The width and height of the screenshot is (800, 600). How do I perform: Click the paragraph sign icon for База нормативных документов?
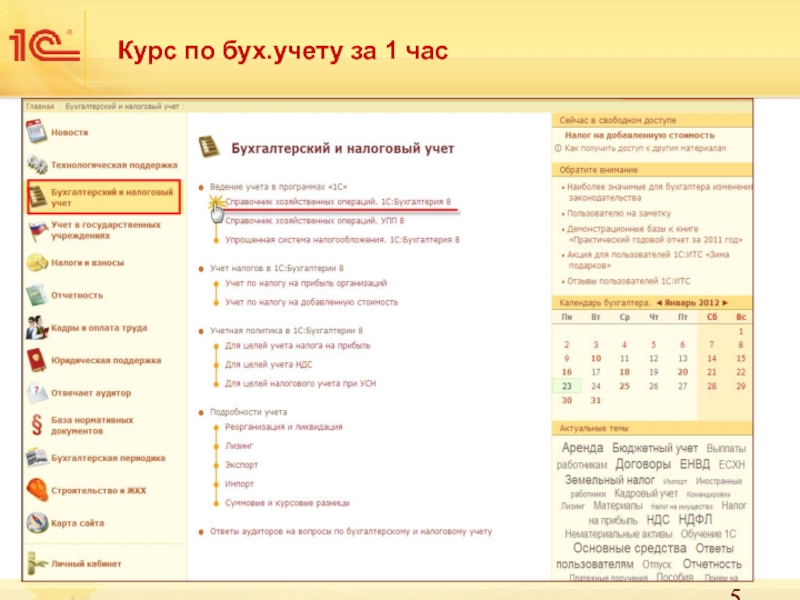click(x=37, y=425)
